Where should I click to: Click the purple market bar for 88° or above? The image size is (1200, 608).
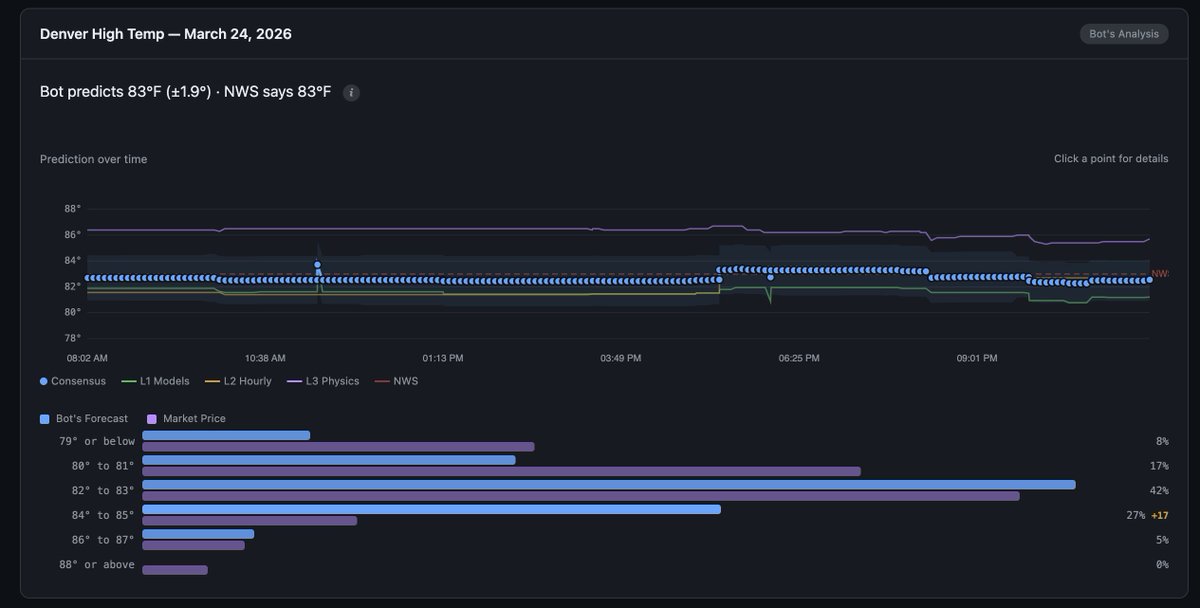pos(175,570)
